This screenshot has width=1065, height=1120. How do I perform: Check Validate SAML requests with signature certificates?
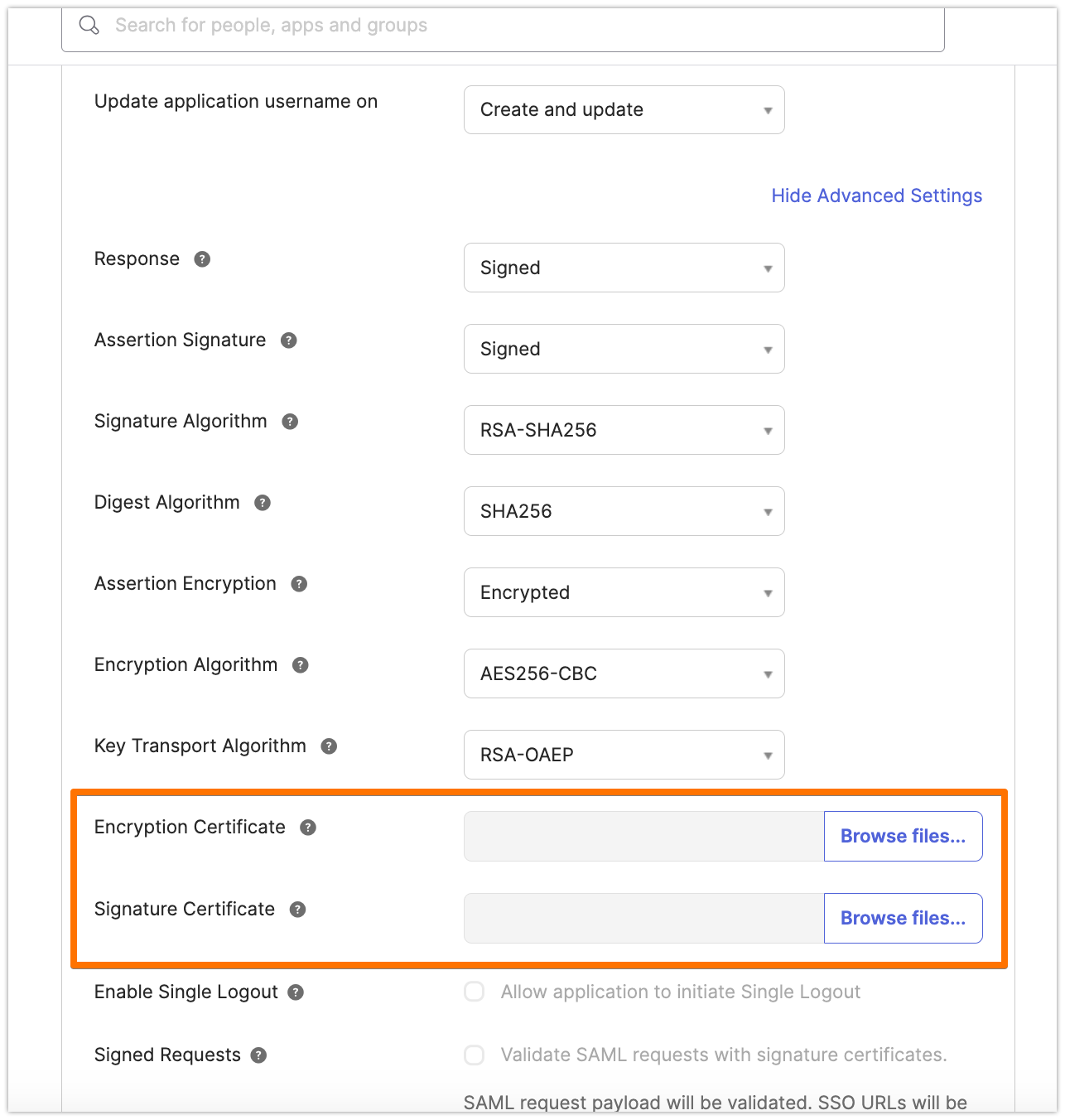pyautogui.click(x=474, y=1055)
